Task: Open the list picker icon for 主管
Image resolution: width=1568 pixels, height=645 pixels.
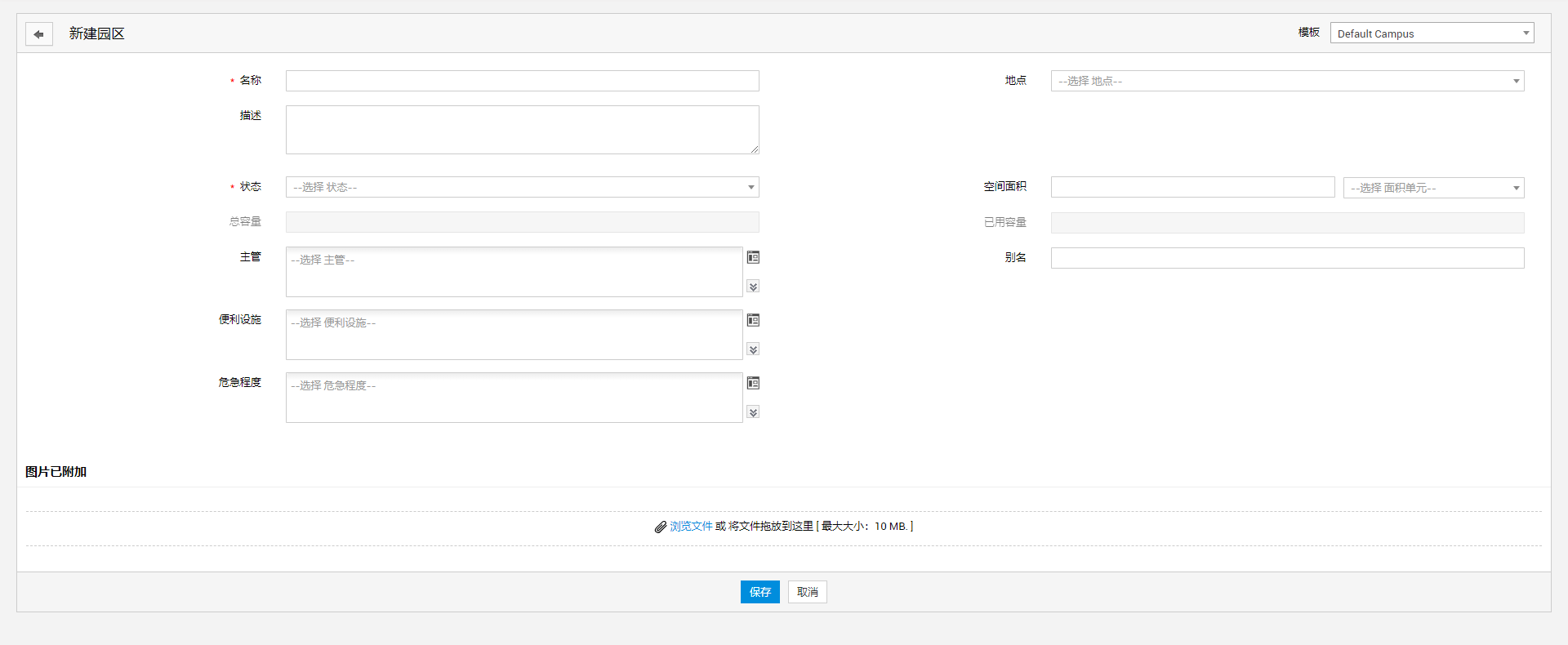Action: pyautogui.click(x=753, y=257)
